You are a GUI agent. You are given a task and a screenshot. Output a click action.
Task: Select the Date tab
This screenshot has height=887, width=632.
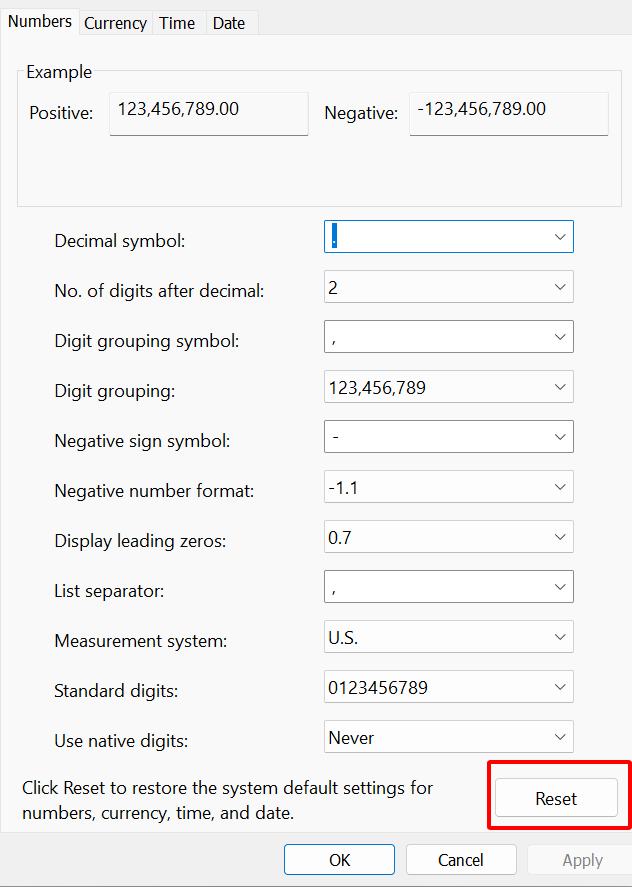229,23
